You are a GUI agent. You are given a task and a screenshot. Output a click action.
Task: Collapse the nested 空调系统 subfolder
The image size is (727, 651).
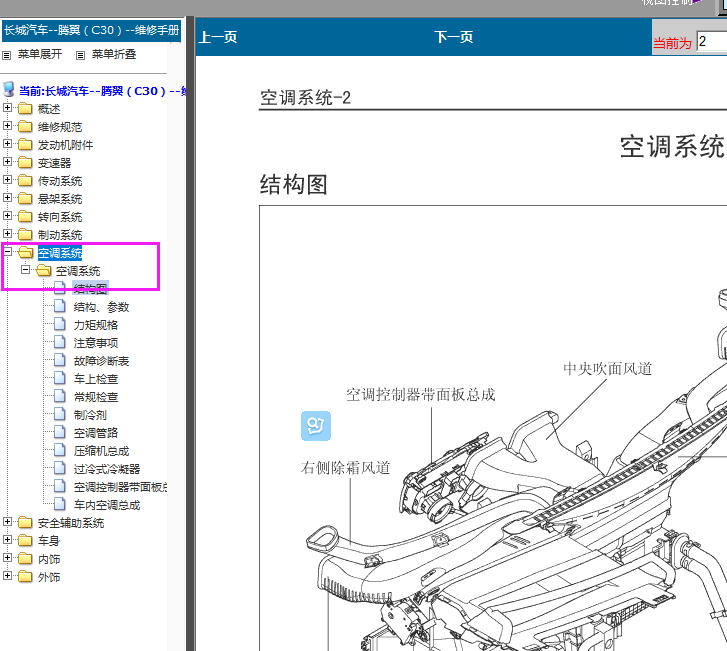click(x=26, y=269)
